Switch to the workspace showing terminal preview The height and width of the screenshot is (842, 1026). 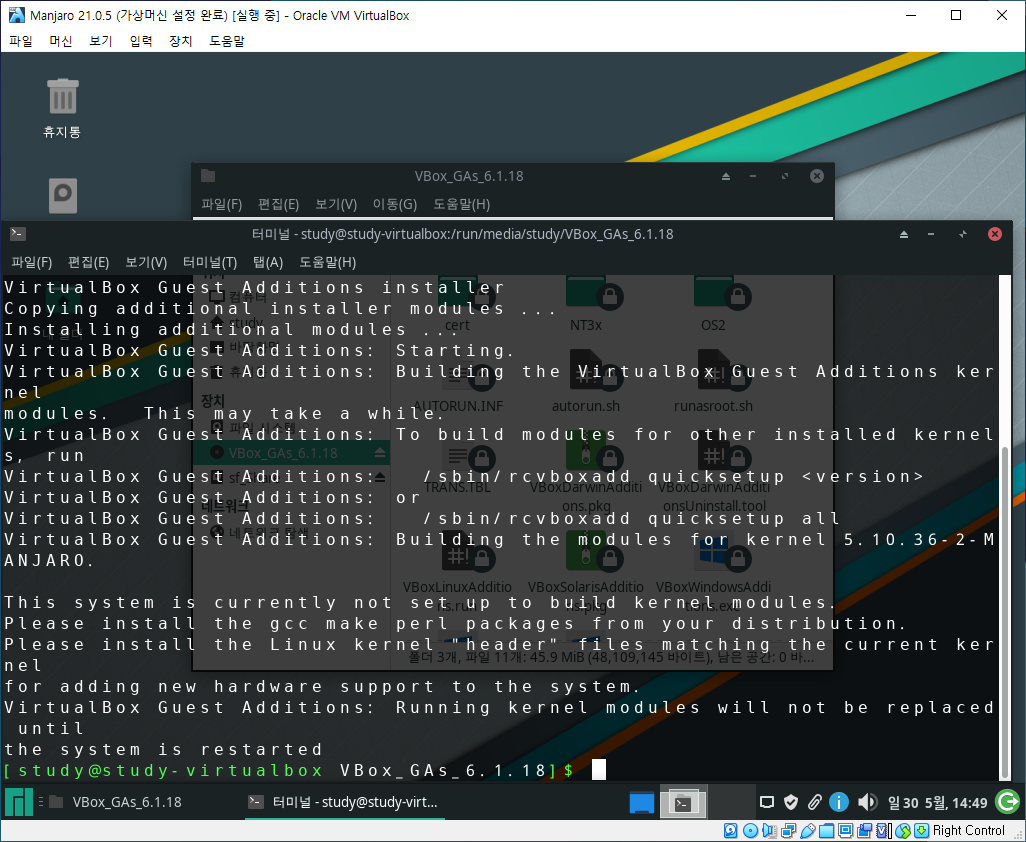[683, 802]
